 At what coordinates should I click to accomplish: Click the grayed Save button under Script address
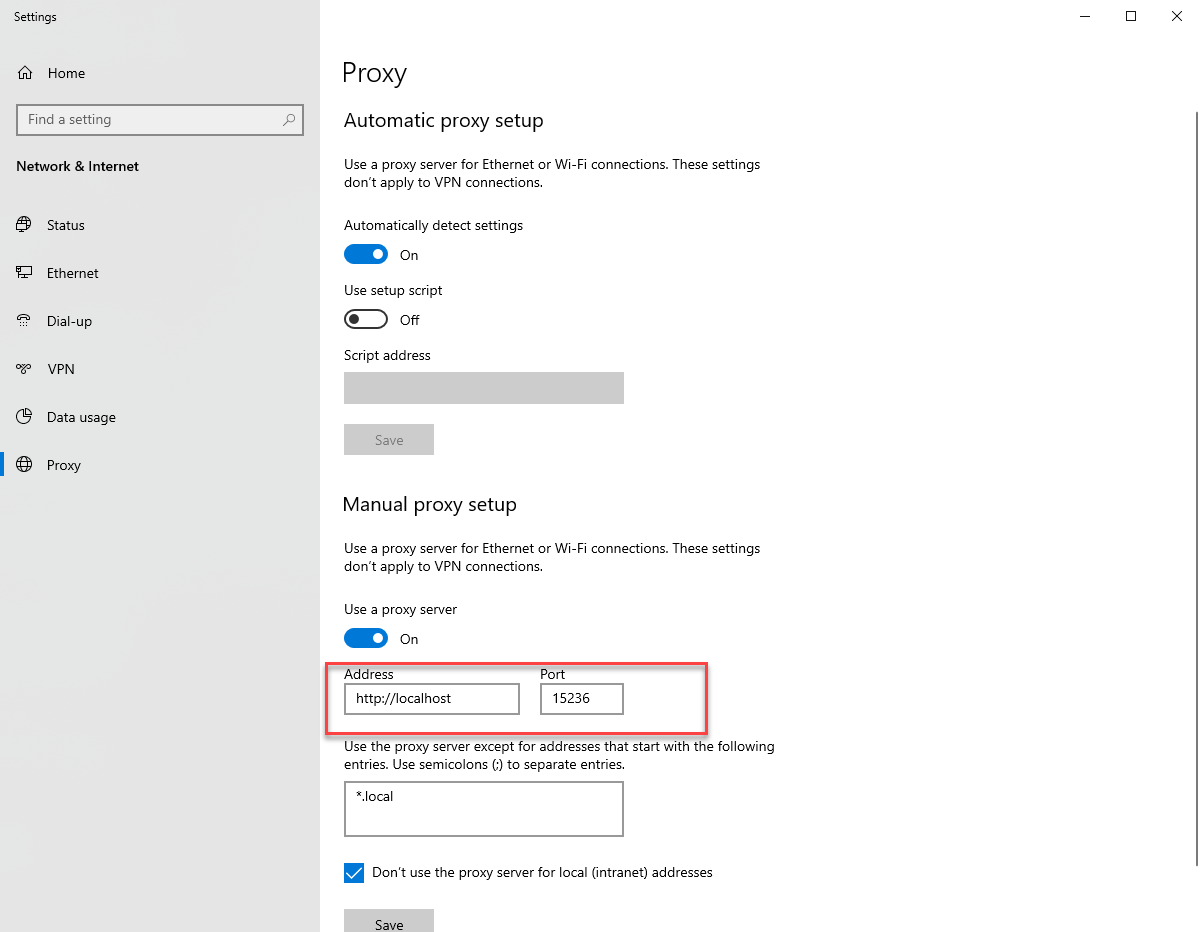(x=388, y=440)
